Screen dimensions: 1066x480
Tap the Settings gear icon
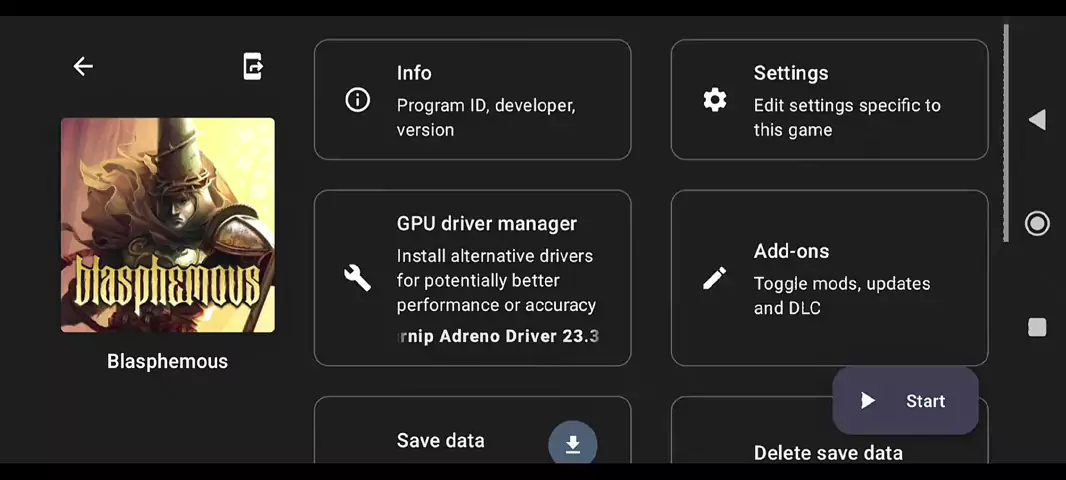714,100
